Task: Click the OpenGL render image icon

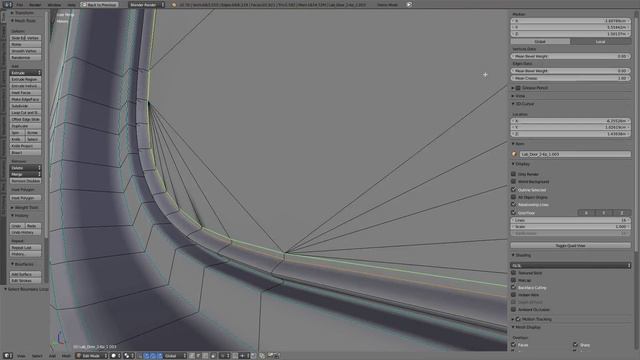Action: 271,356
